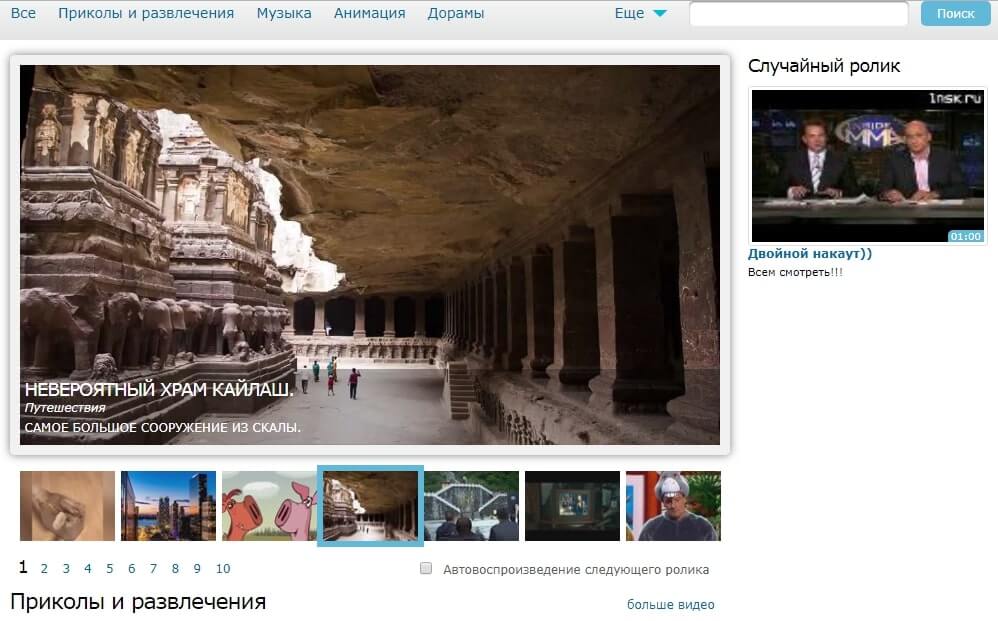Screen dimensions: 998x621
Task: Open the 'Еще' dropdown menu
Action: click(640, 14)
